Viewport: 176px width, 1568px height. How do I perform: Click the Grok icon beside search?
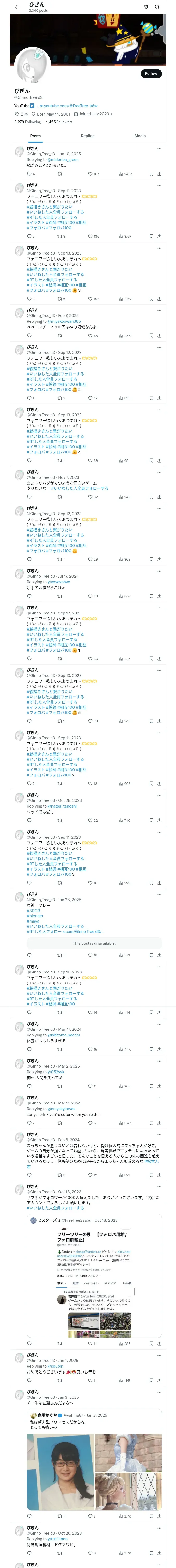146,7
